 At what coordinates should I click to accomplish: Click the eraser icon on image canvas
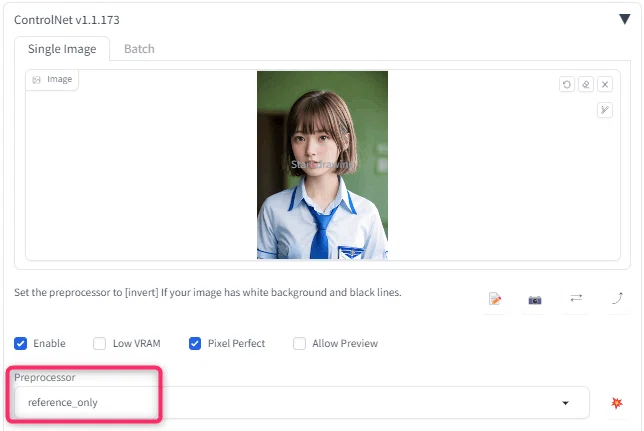586,85
